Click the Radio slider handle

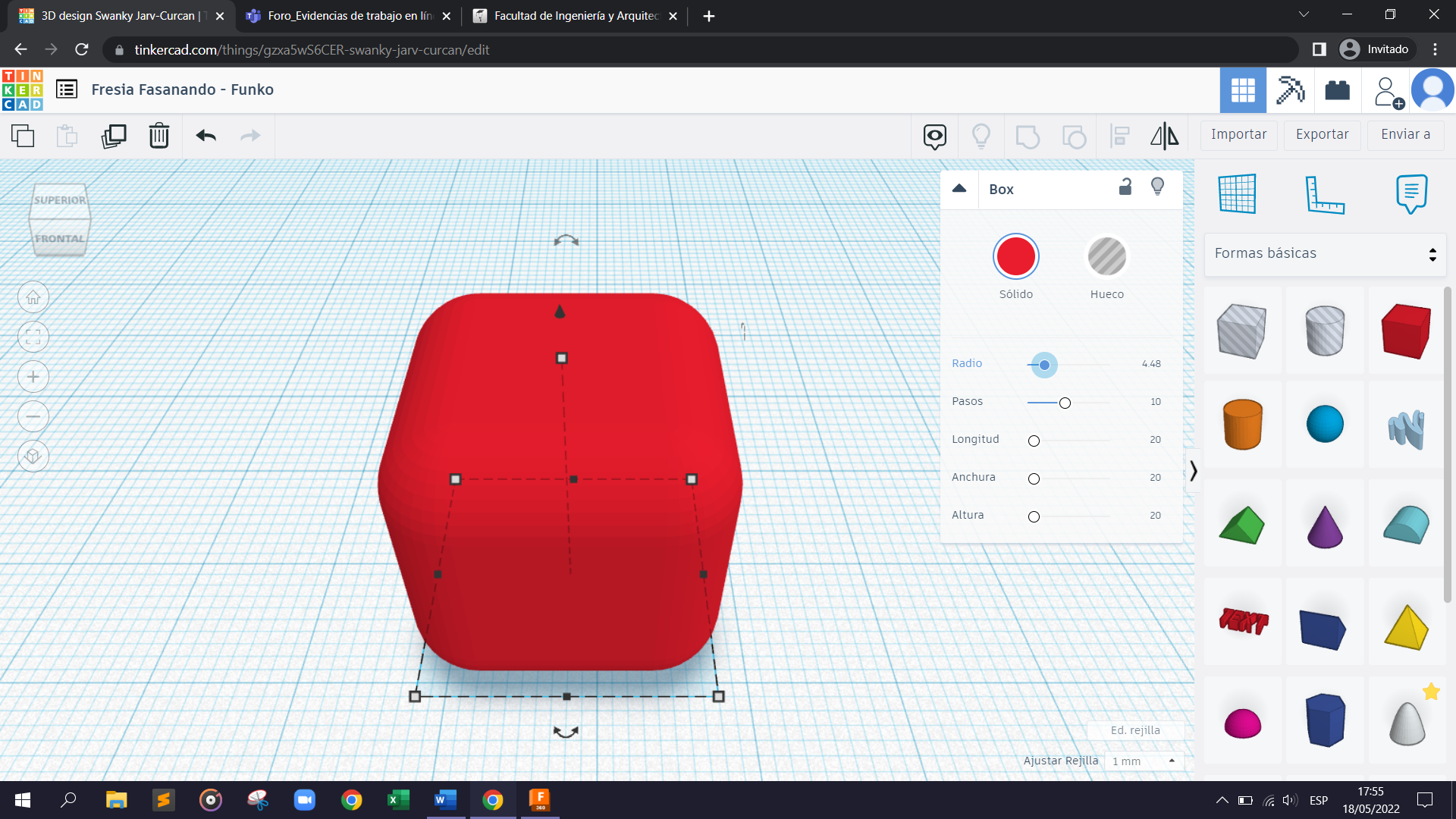coord(1044,365)
